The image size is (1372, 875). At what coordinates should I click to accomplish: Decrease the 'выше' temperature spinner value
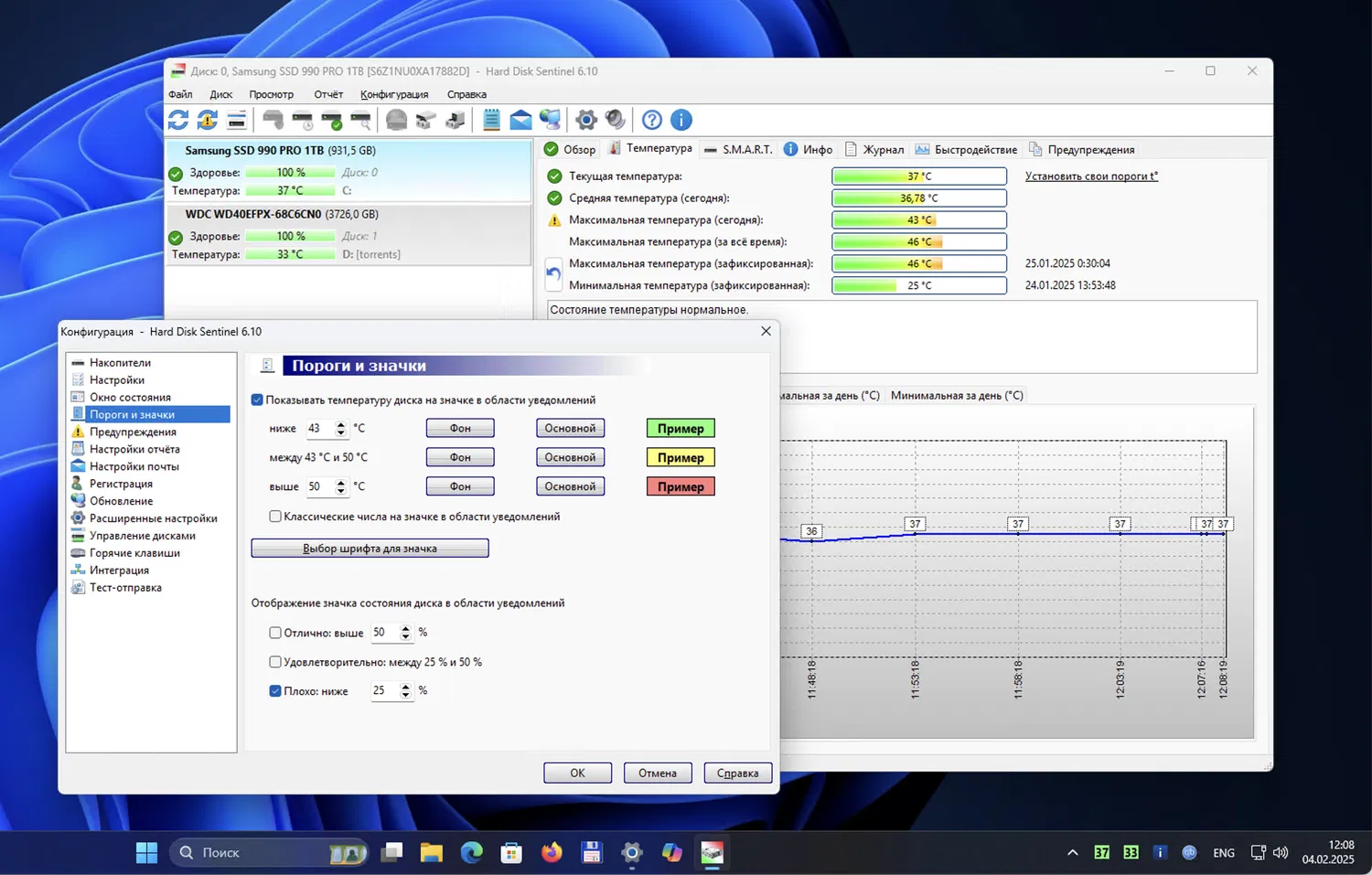click(x=341, y=491)
